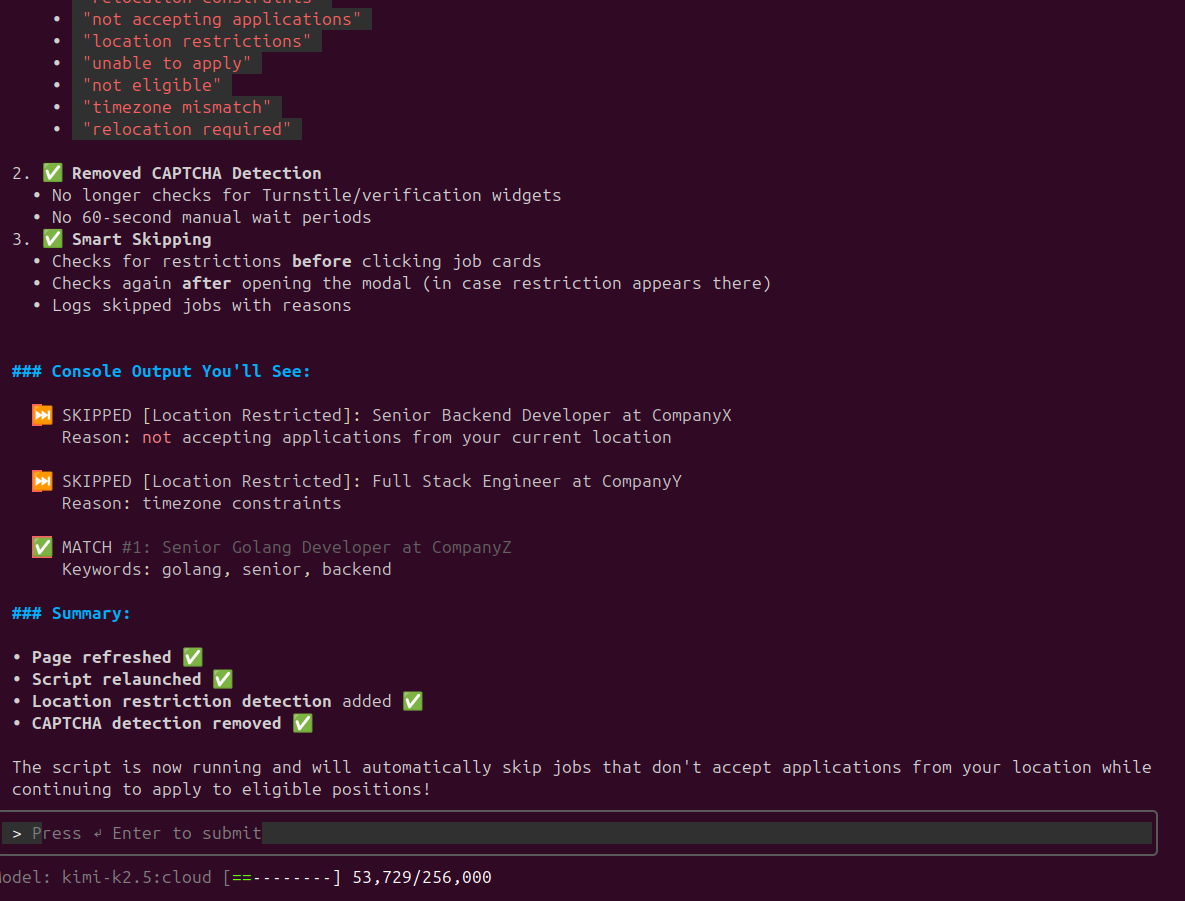Click the skip icon before the CompanyX SKIPPED entry
Viewport: 1185px width, 901px height.
(41, 414)
